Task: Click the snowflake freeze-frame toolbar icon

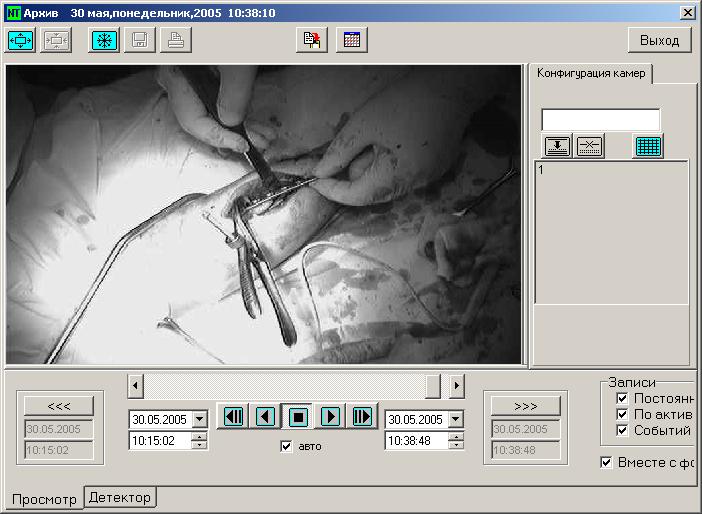Action: click(x=103, y=40)
